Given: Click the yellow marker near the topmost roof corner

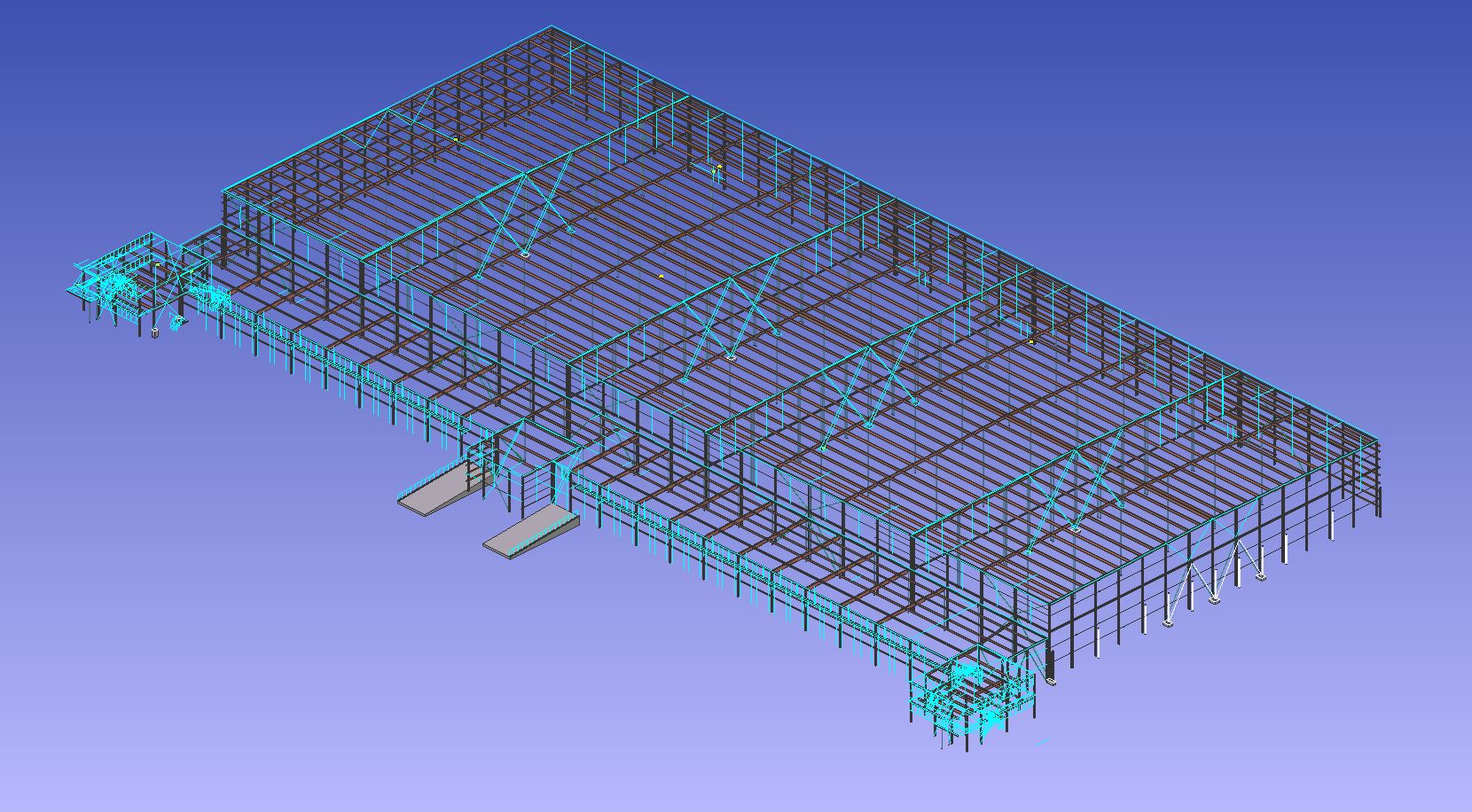Looking at the screenshot, I should point(456,139).
